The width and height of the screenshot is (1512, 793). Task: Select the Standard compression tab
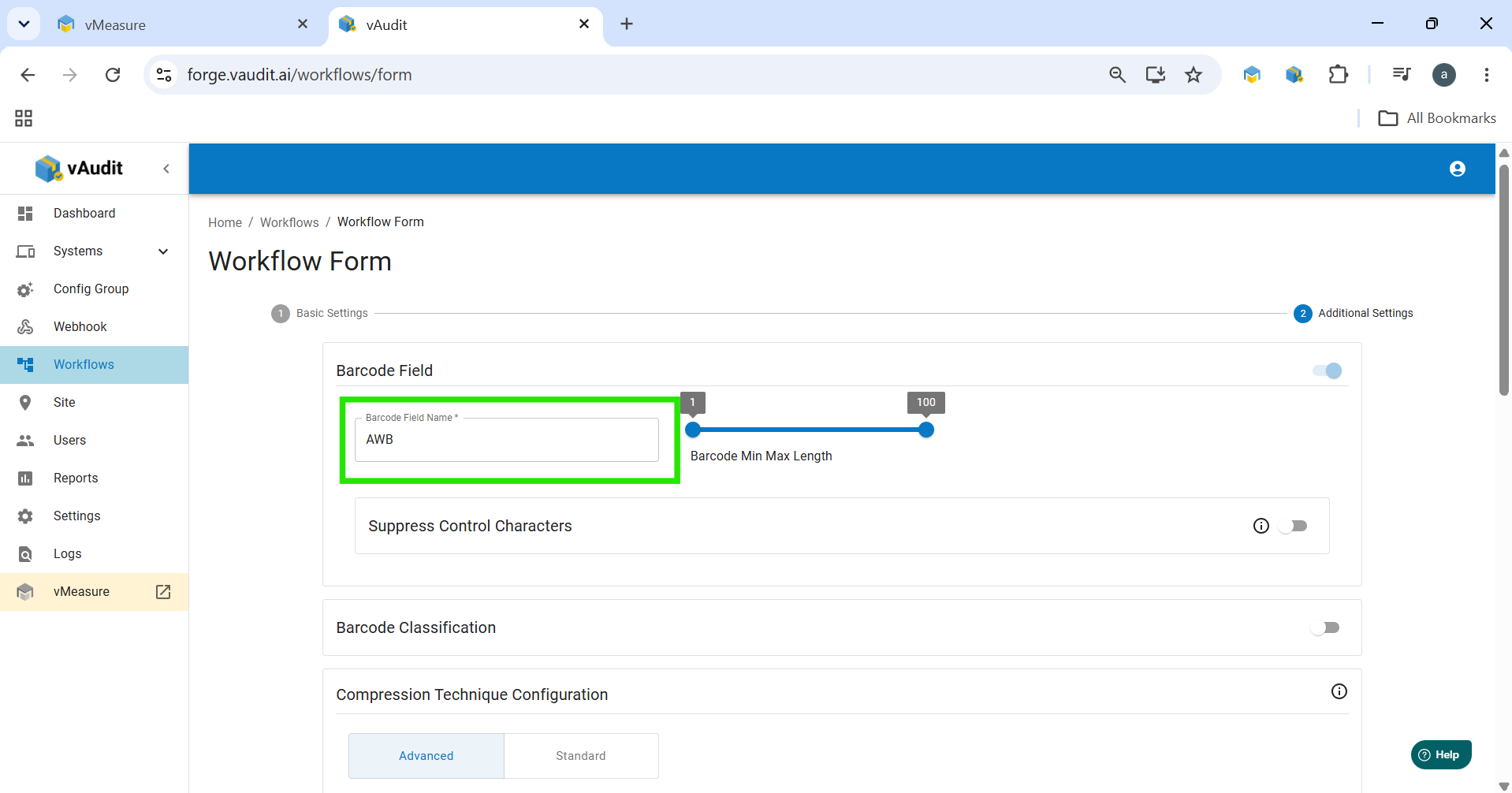pyautogui.click(x=581, y=756)
